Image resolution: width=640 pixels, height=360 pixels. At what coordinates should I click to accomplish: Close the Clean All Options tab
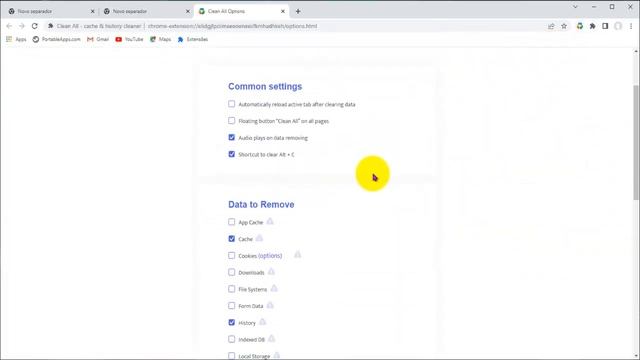(x=283, y=11)
